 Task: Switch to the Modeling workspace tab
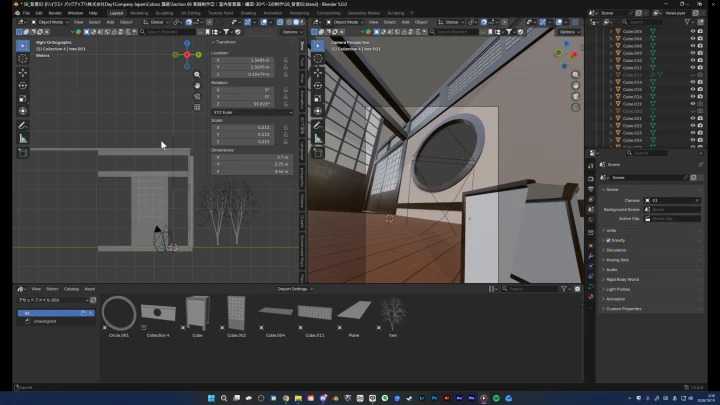click(x=139, y=13)
